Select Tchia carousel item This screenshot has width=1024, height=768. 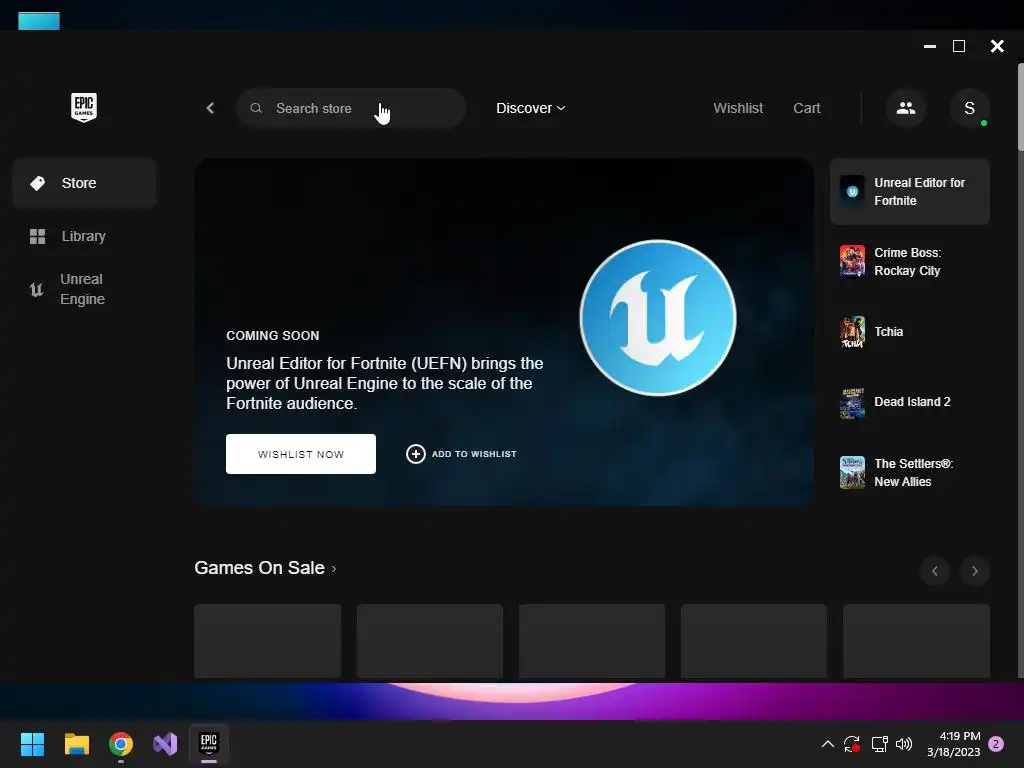pyautogui.click(x=910, y=332)
